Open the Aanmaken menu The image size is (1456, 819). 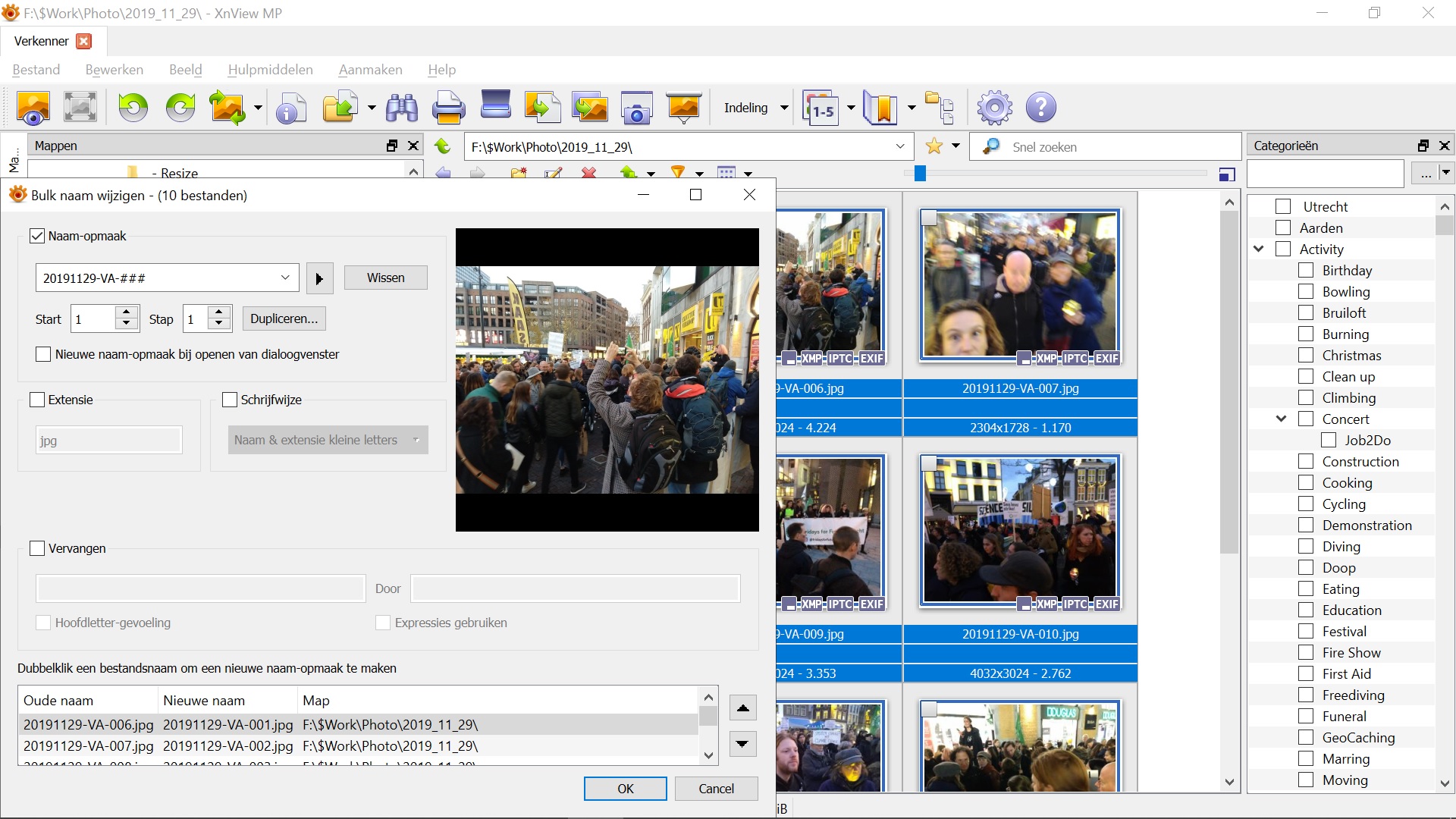pos(370,70)
